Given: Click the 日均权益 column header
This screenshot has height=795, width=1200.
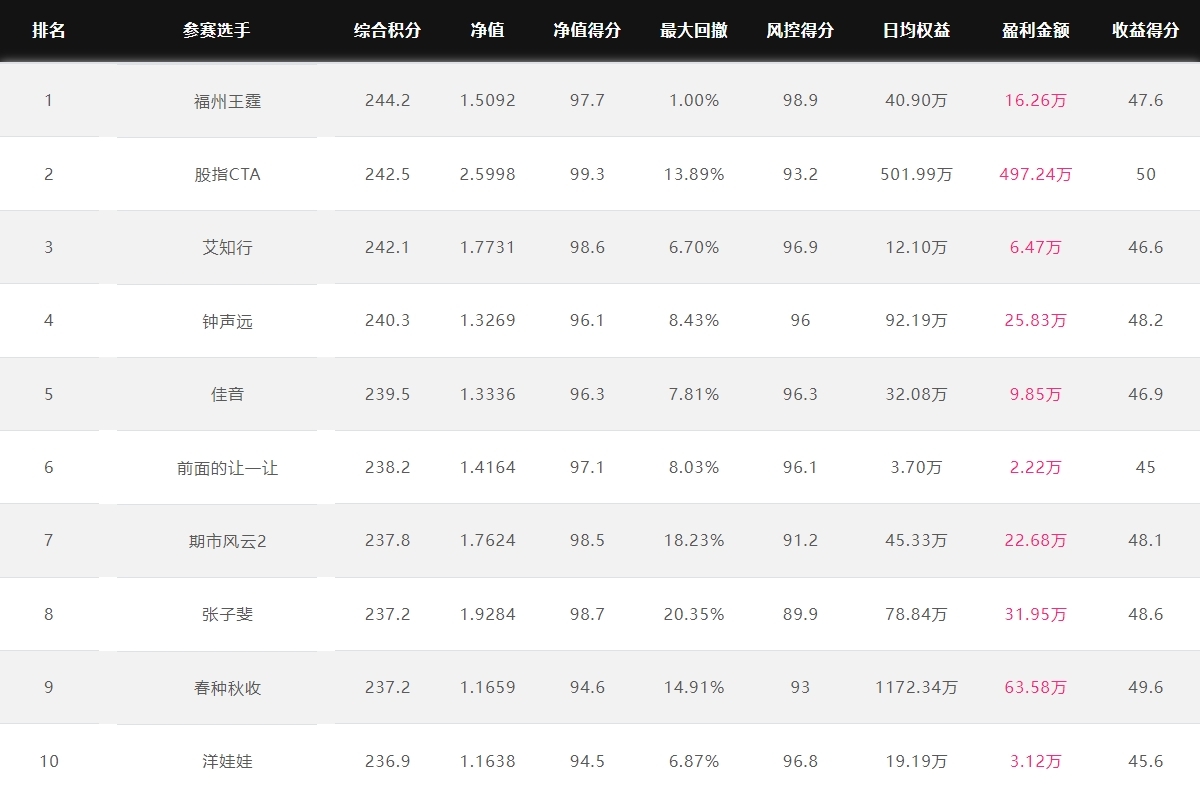Looking at the screenshot, I should [x=916, y=30].
